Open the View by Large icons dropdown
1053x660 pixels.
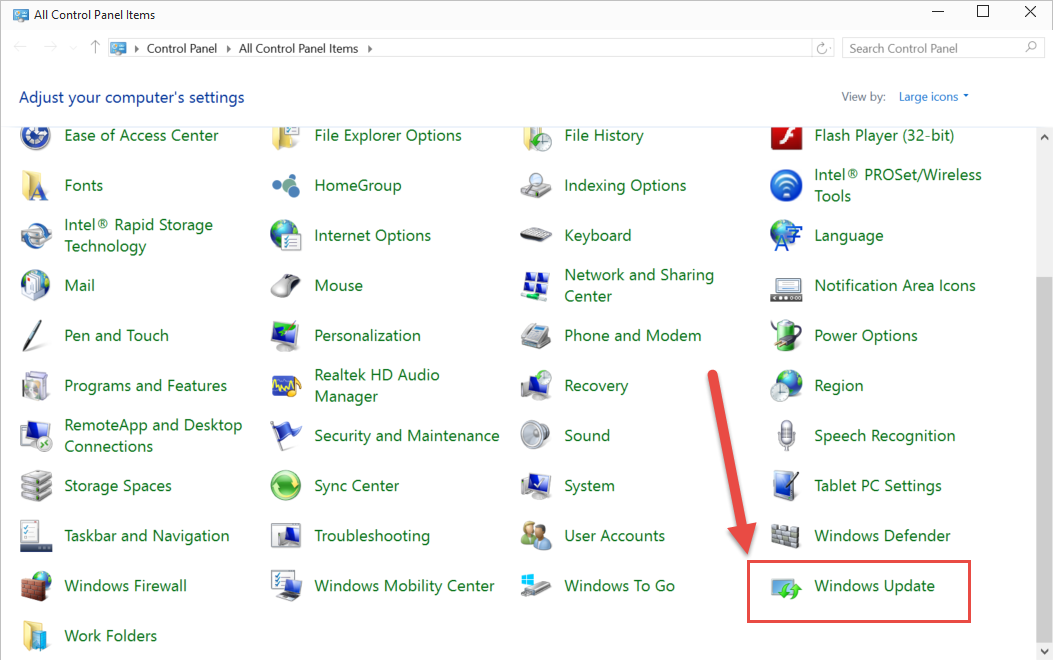click(x=934, y=97)
